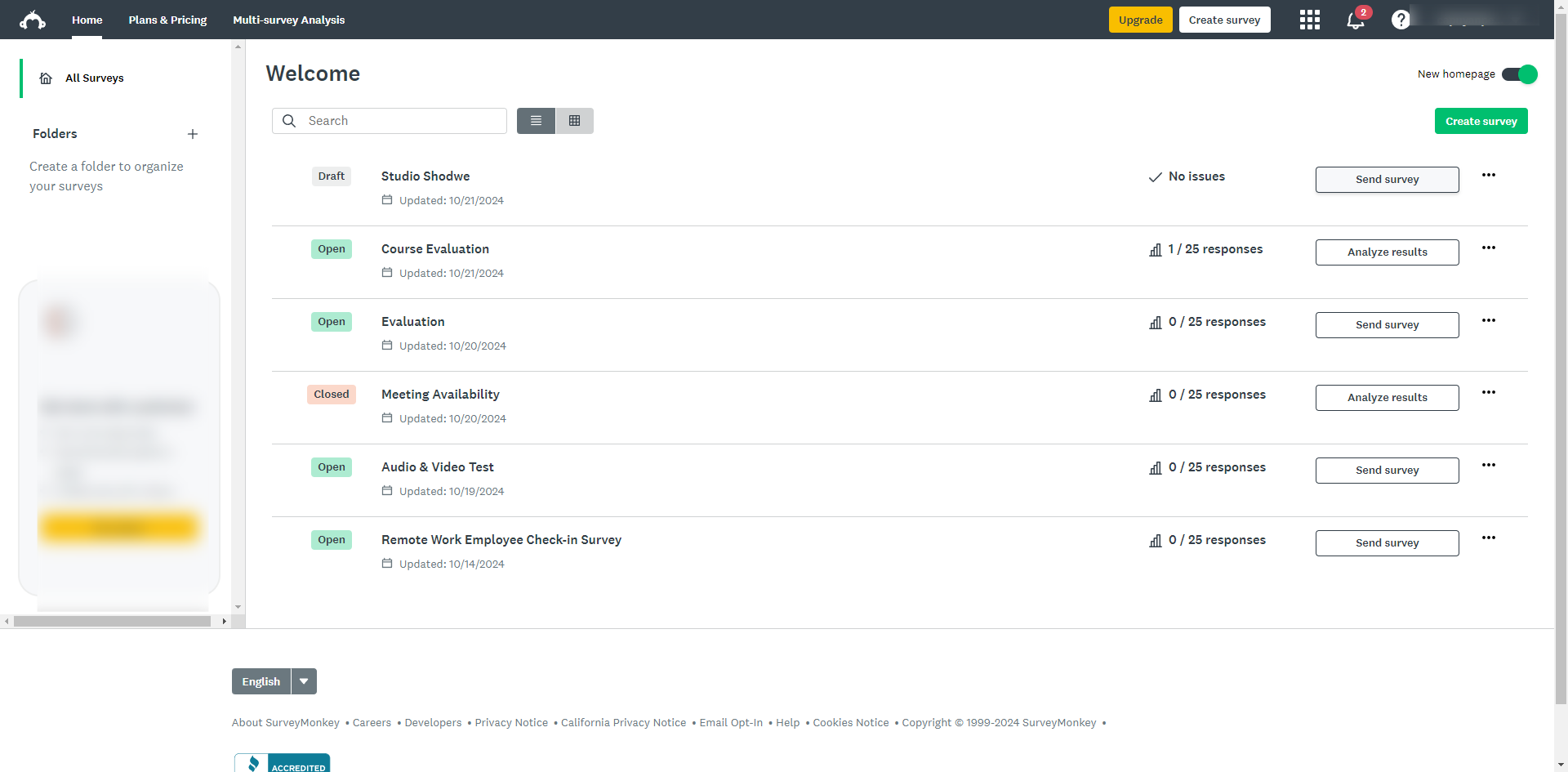This screenshot has height=772, width=1568.
Task: Switch to grid view layout
Action: click(x=575, y=121)
